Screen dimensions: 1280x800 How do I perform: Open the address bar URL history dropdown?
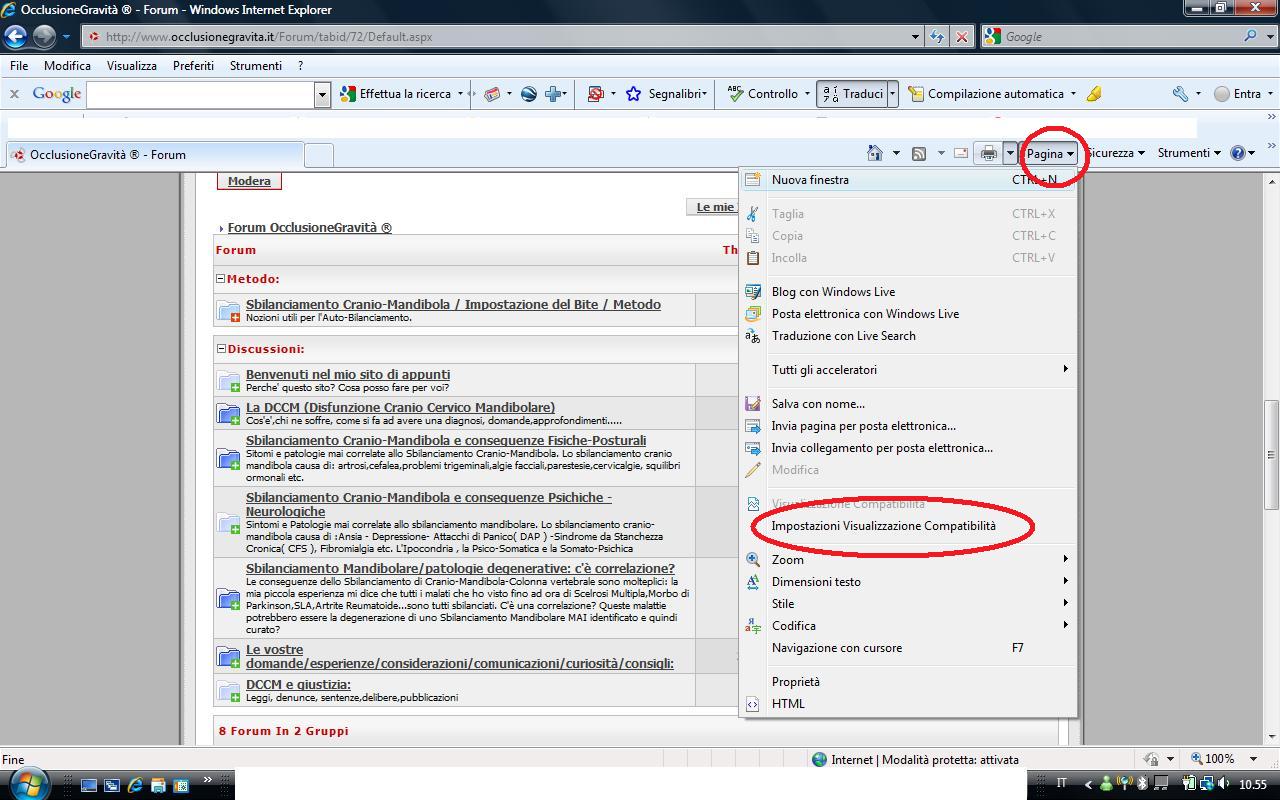point(915,36)
